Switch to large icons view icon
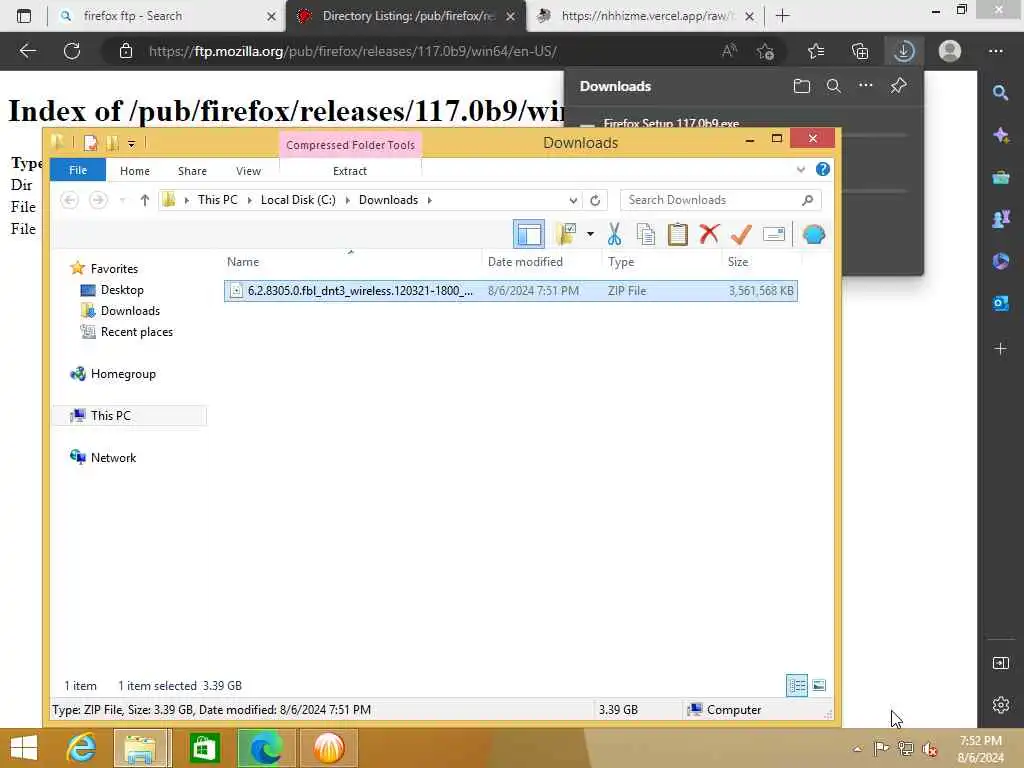Viewport: 1024px width, 768px height. [x=819, y=685]
